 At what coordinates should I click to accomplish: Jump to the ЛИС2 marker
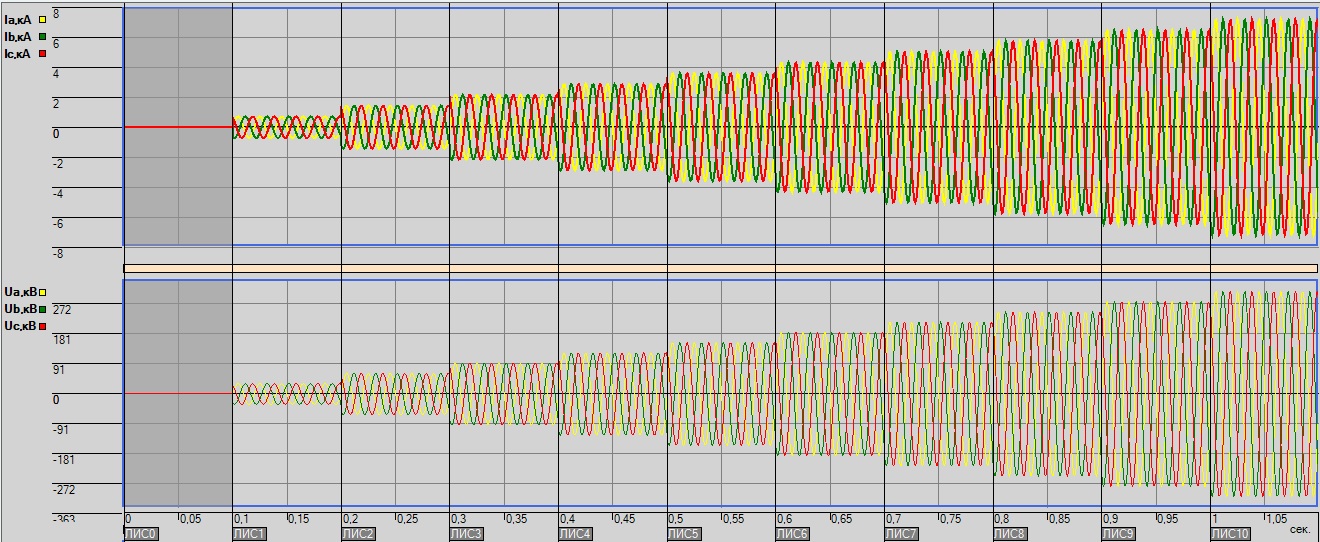358,535
